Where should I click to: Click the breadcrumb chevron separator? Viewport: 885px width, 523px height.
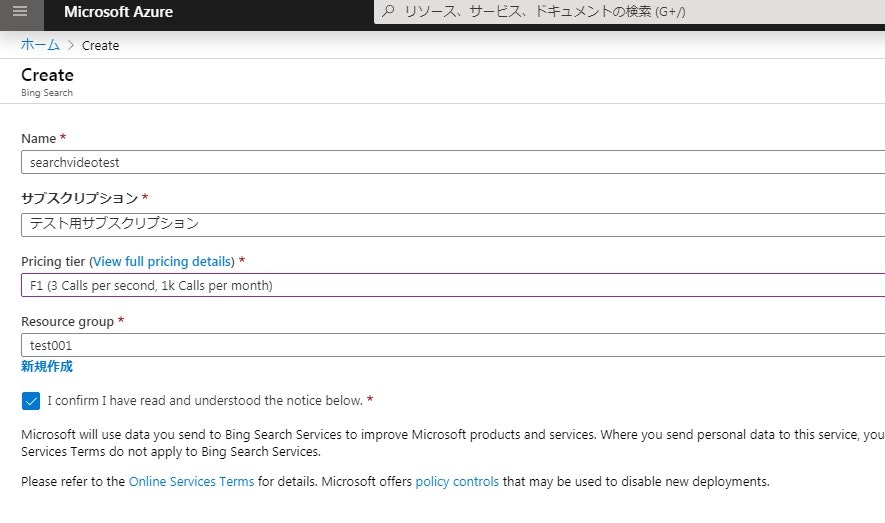[71, 46]
